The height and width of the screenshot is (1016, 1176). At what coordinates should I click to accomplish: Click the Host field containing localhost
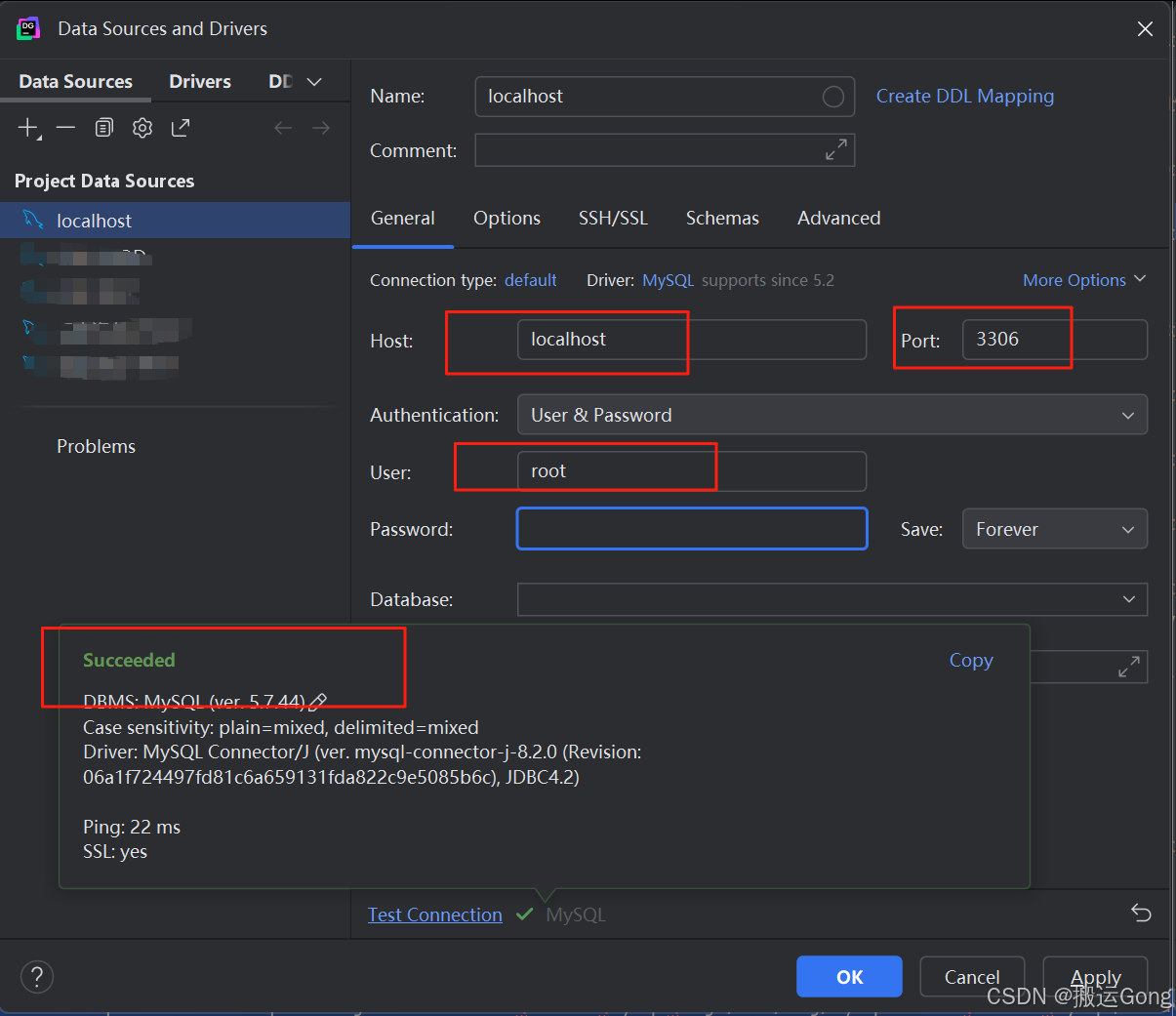pyautogui.click(x=692, y=340)
